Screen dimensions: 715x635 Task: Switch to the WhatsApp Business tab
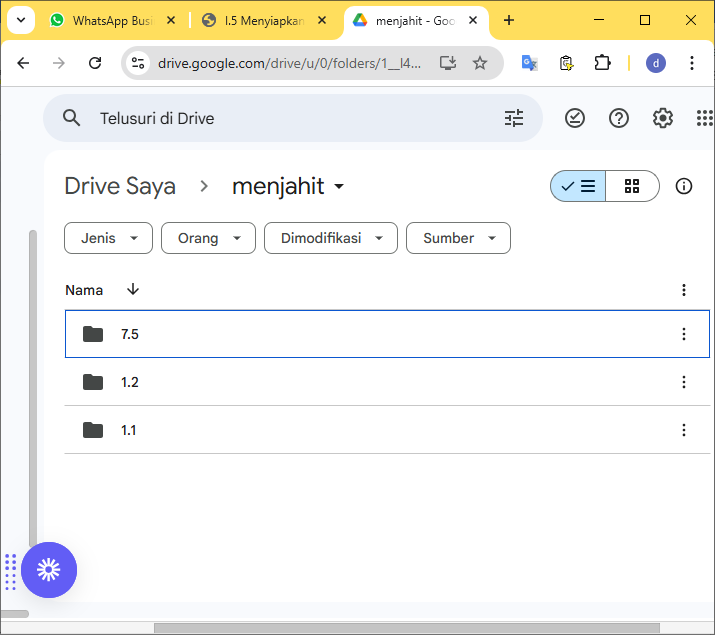(x=110, y=20)
